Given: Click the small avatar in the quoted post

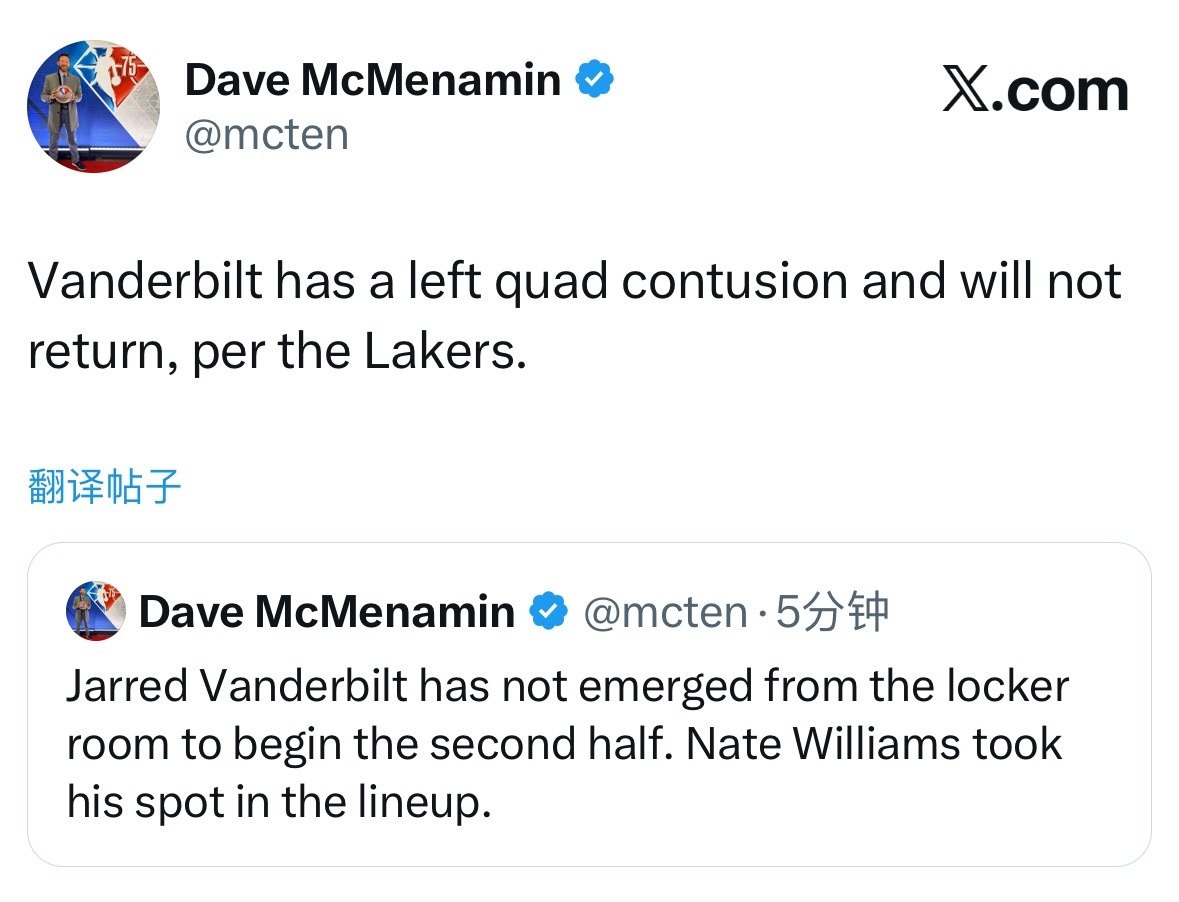Looking at the screenshot, I should 95,612.
